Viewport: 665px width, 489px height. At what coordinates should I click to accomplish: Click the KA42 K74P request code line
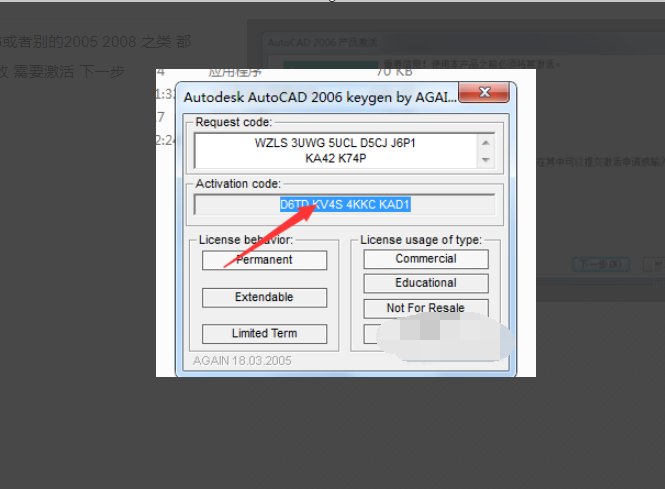pyautogui.click(x=335, y=159)
